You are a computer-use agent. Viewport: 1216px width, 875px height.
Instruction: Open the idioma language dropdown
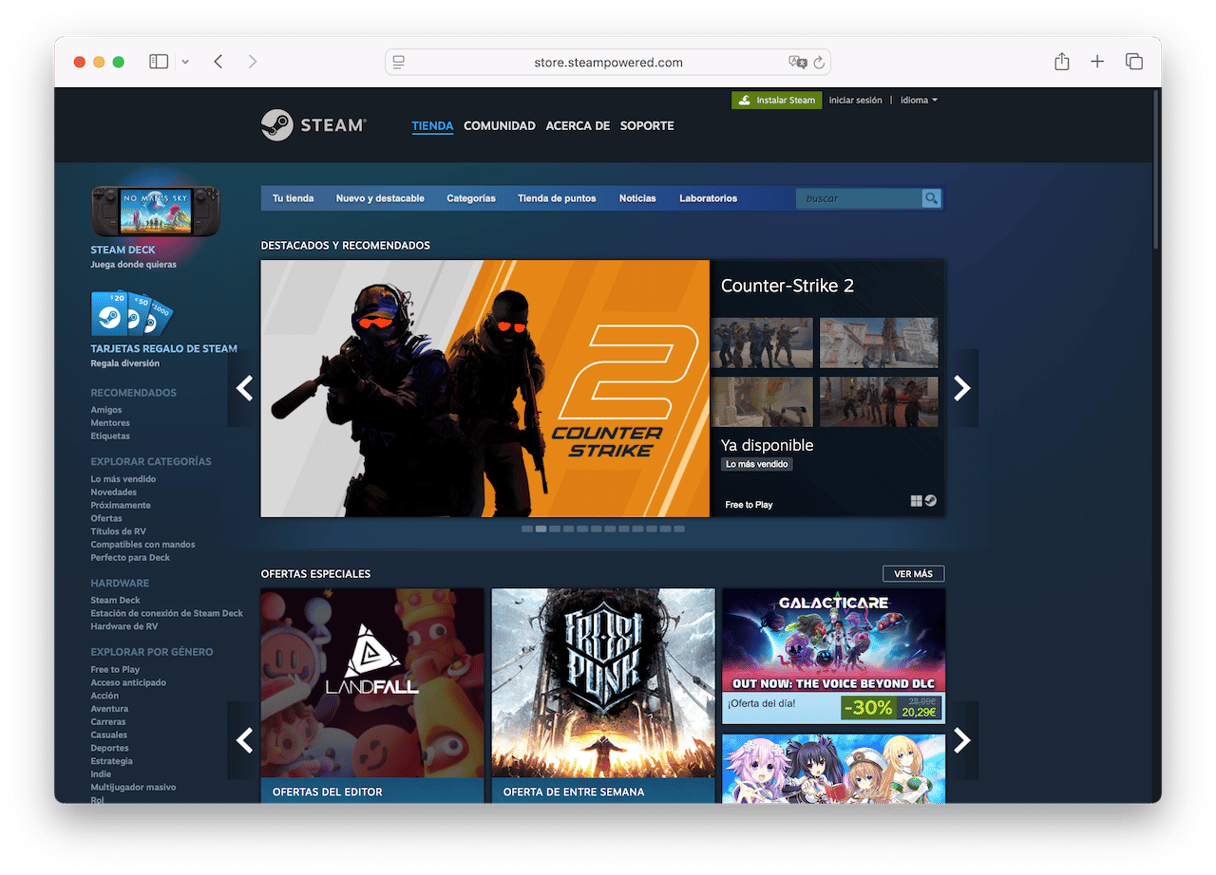click(x=919, y=100)
